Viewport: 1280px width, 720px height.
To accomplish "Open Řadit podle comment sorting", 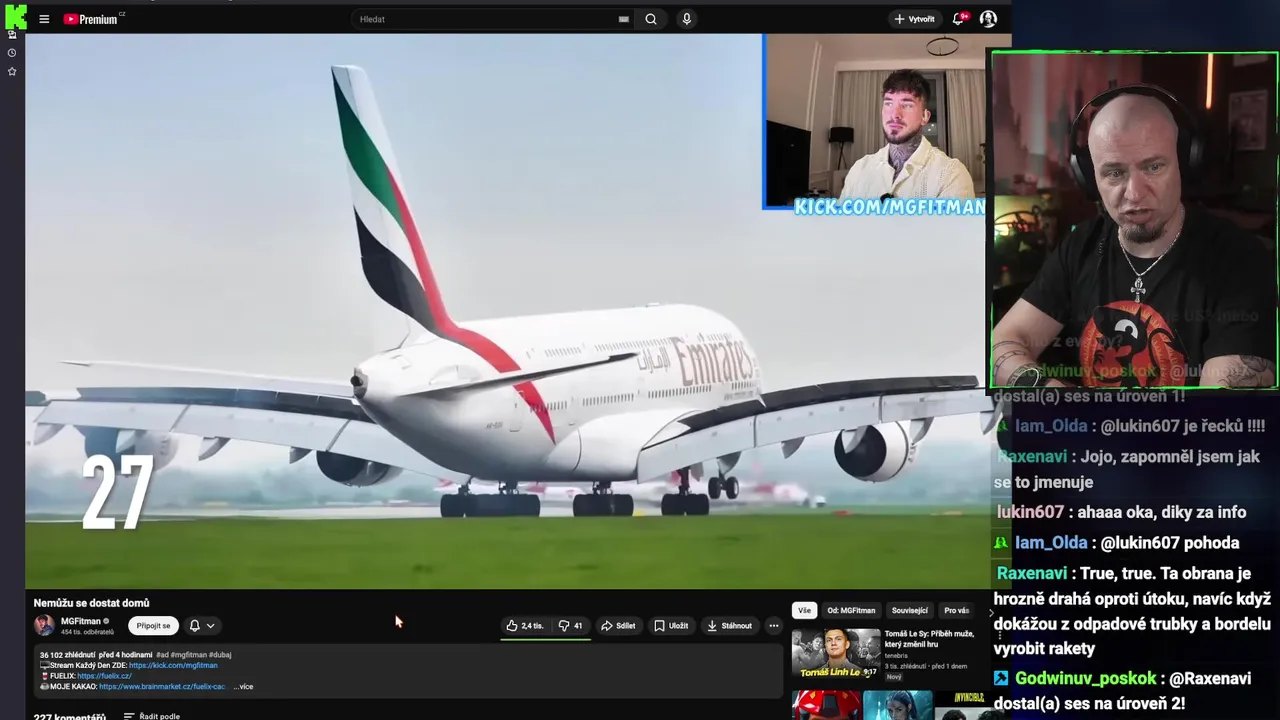I will (152, 716).
